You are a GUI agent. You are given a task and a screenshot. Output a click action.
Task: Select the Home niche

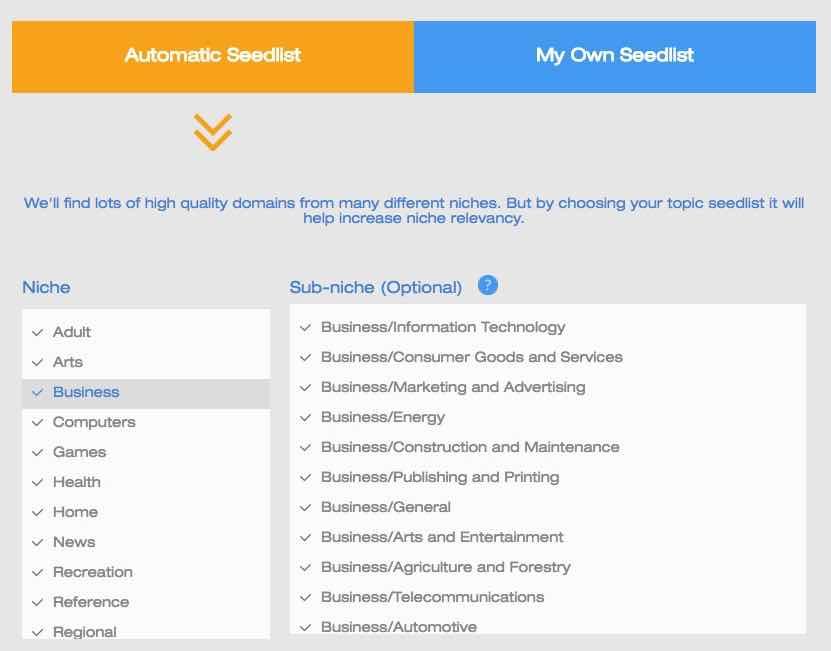(75, 512)
